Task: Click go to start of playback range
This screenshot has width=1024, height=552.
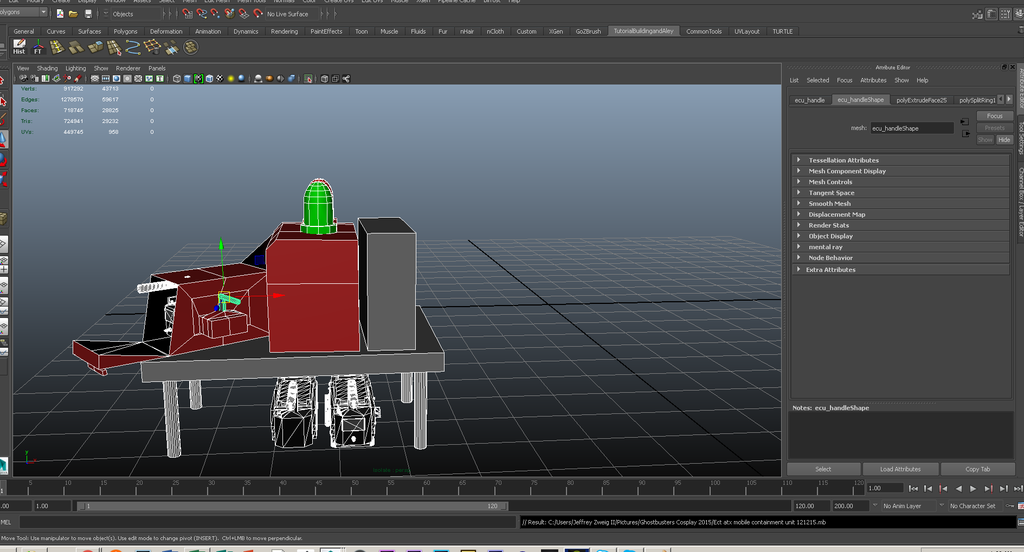Action: 913,488
